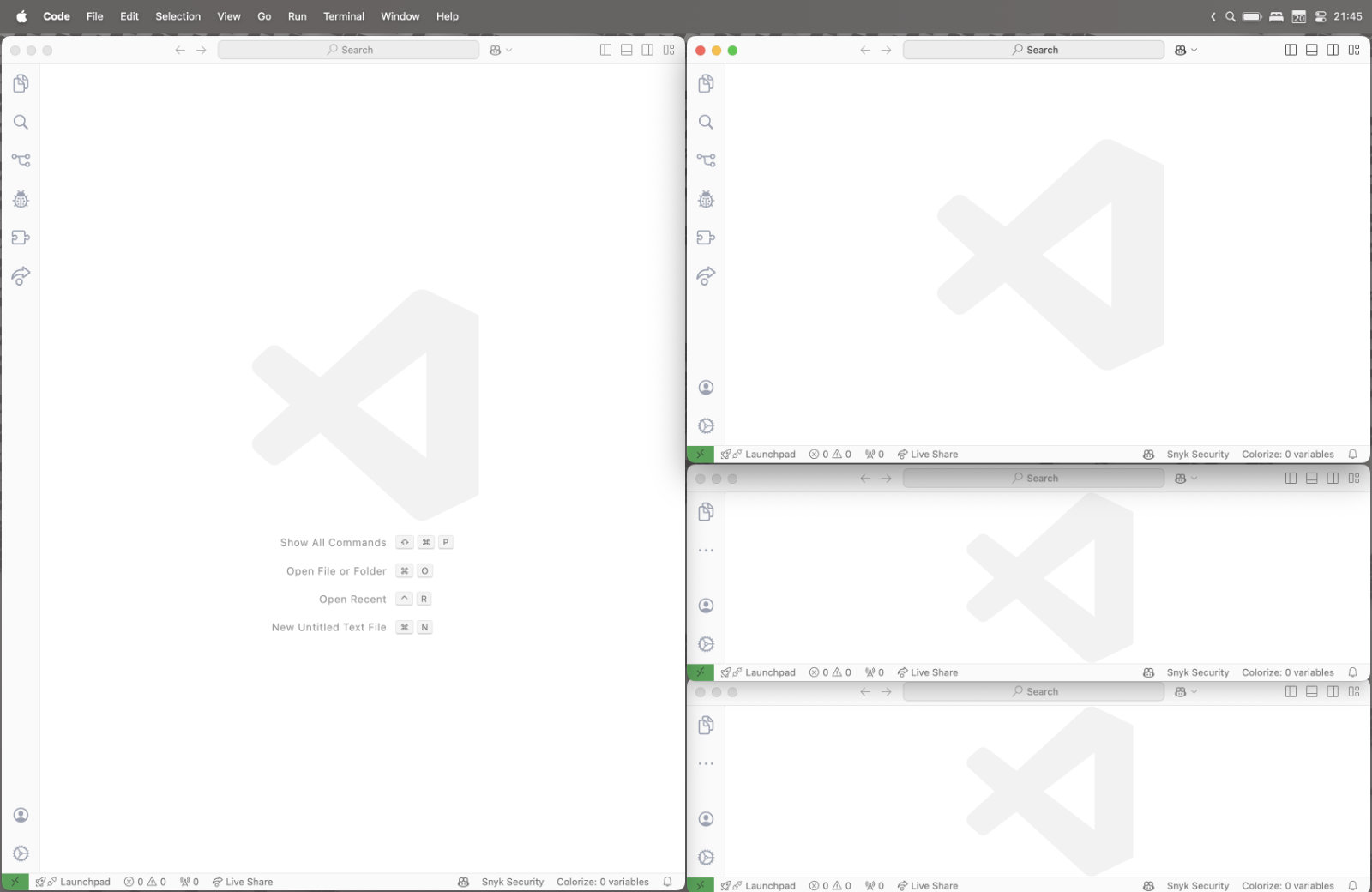Open Search view in the left window sidebar
This screenshot has height=892, width=1372.
click(21, 122)
